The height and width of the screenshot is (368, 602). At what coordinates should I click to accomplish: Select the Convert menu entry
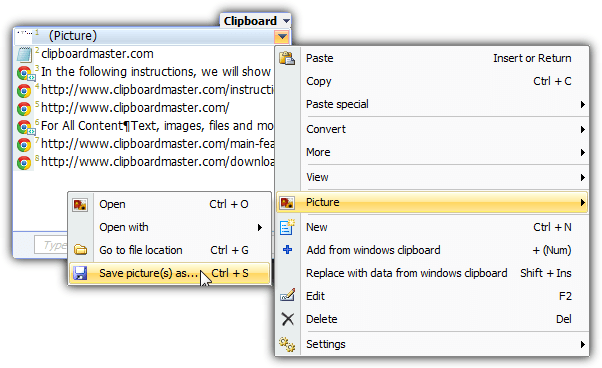pos(432,129)
